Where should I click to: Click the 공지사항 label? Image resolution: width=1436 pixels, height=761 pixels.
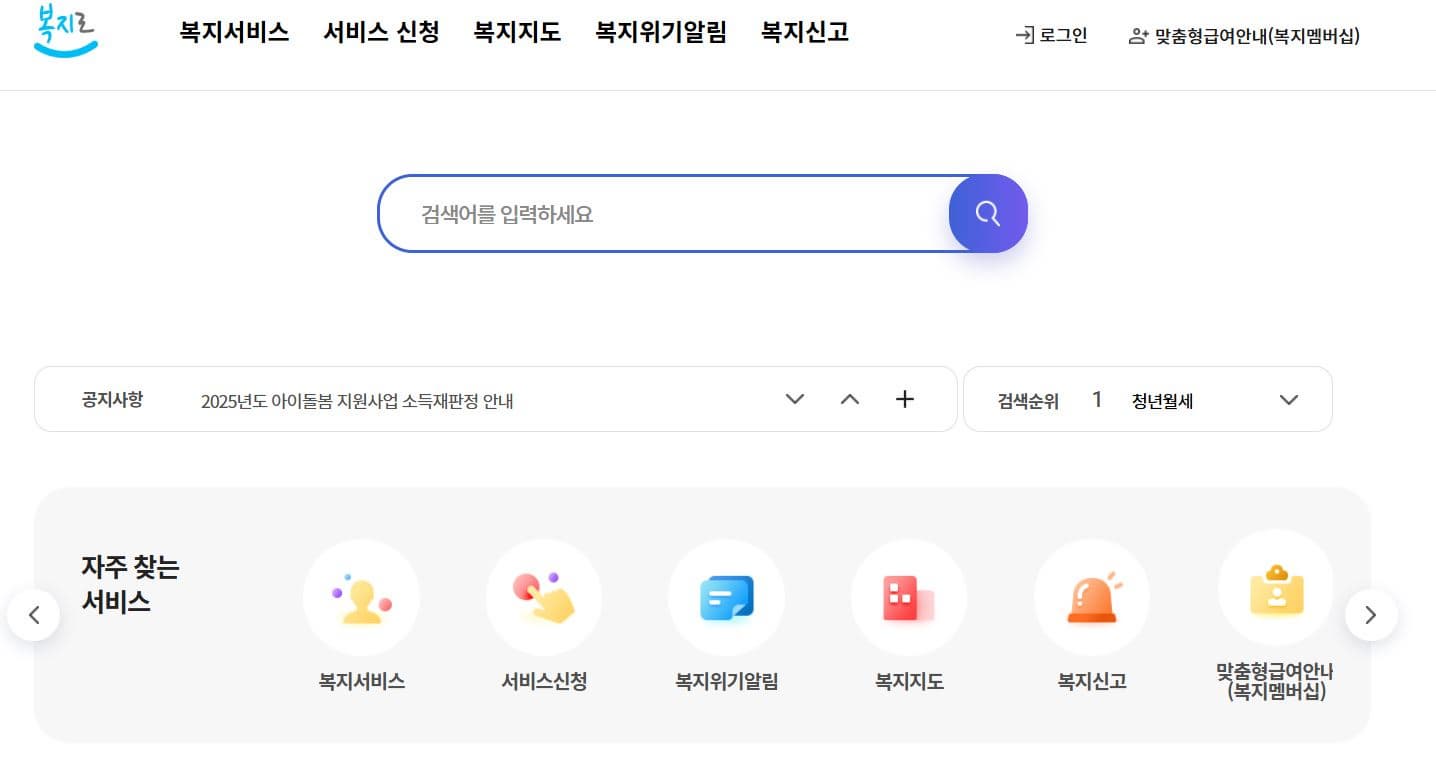[112, 400]
